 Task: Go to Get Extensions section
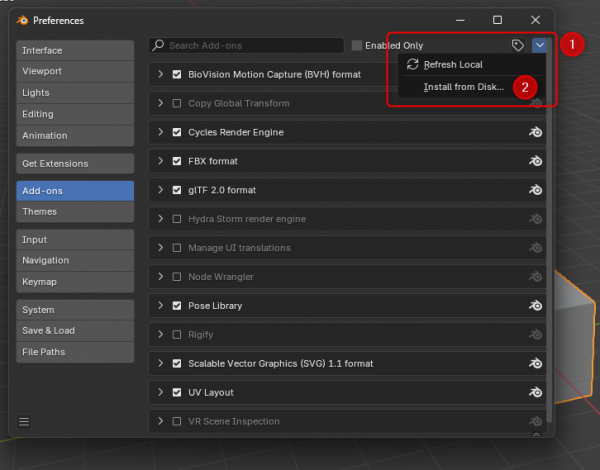[75, 164]
